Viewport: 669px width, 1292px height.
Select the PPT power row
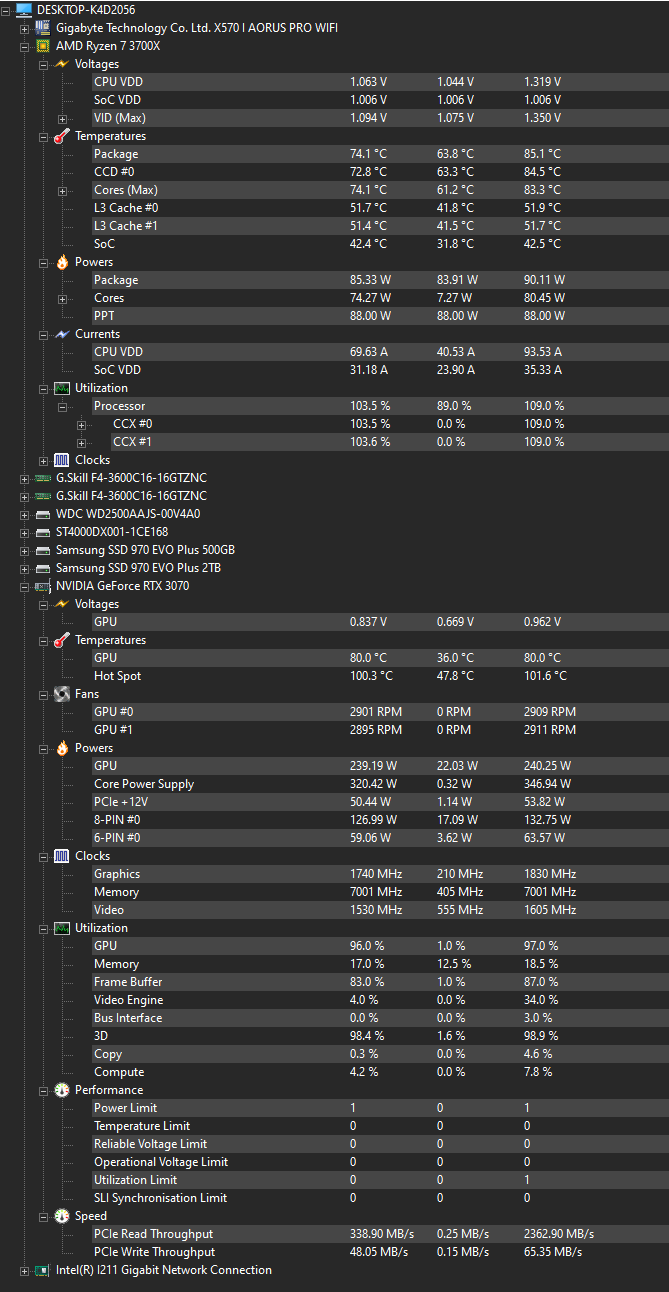(x=380, y=316)
